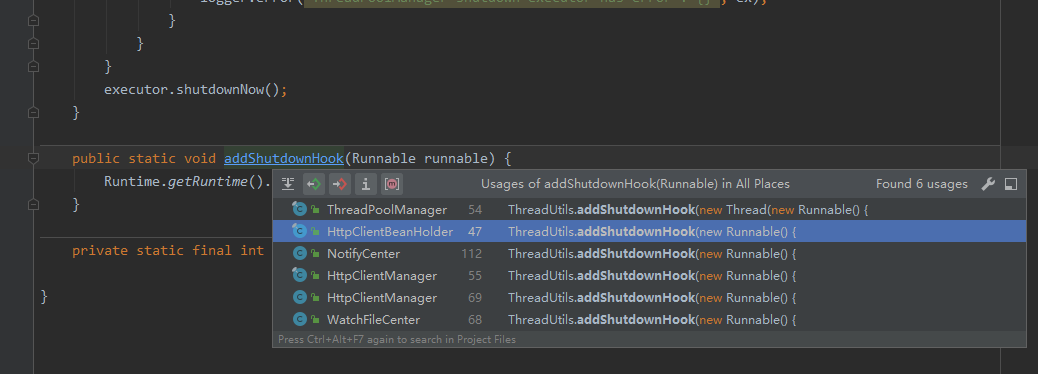Select ThreadPoolManager usage at line 54
This screenshot has height=374, width=1038.
[x=649, y=210]
